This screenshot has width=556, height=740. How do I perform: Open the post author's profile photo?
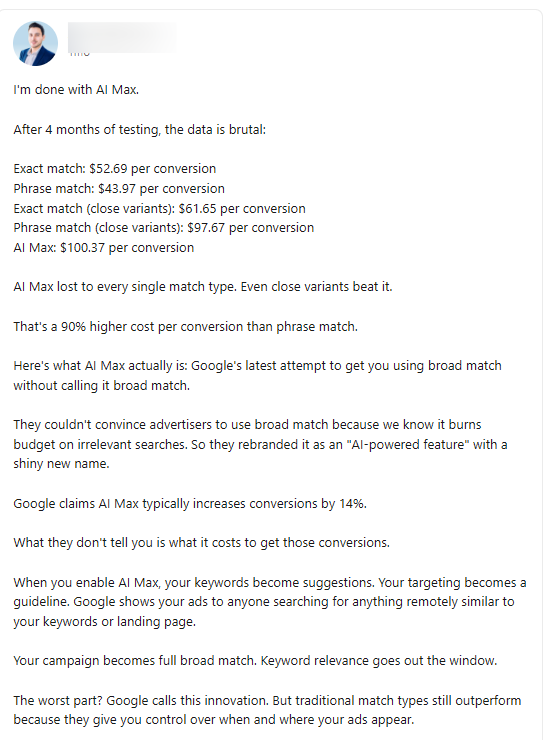pos(35,43)
